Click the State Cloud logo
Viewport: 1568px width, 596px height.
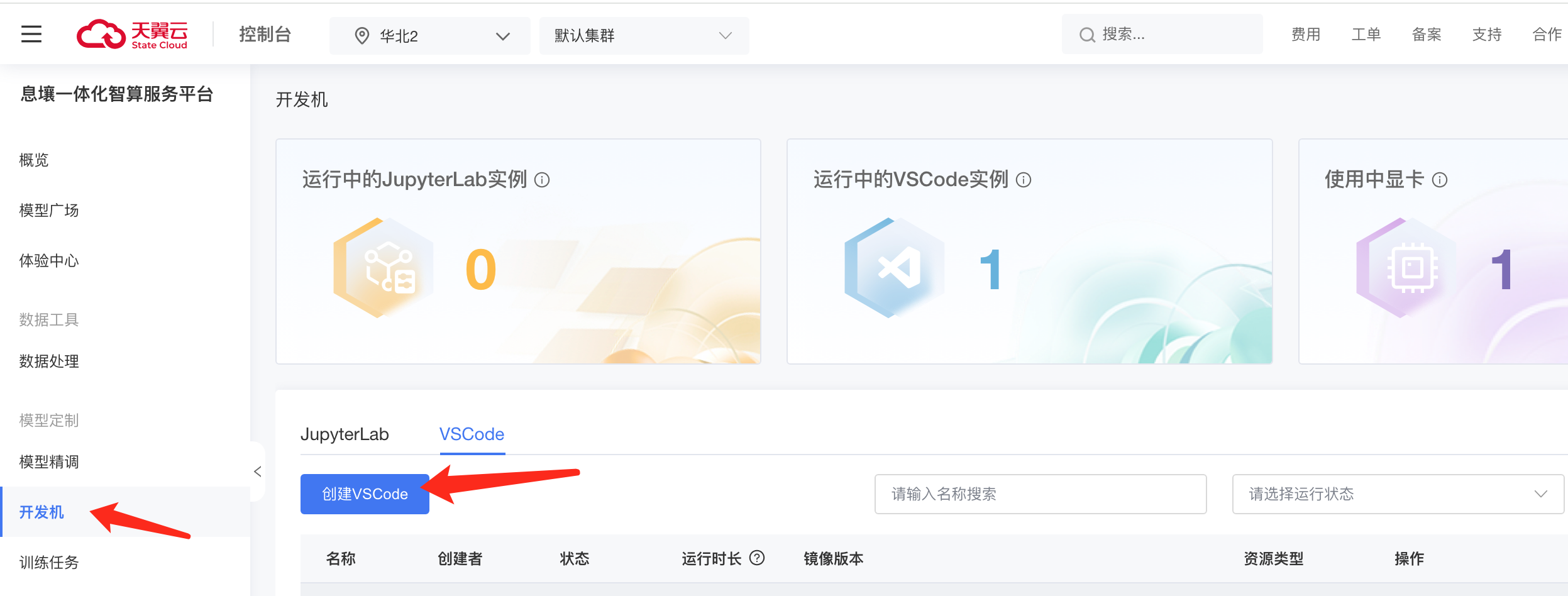132,35
